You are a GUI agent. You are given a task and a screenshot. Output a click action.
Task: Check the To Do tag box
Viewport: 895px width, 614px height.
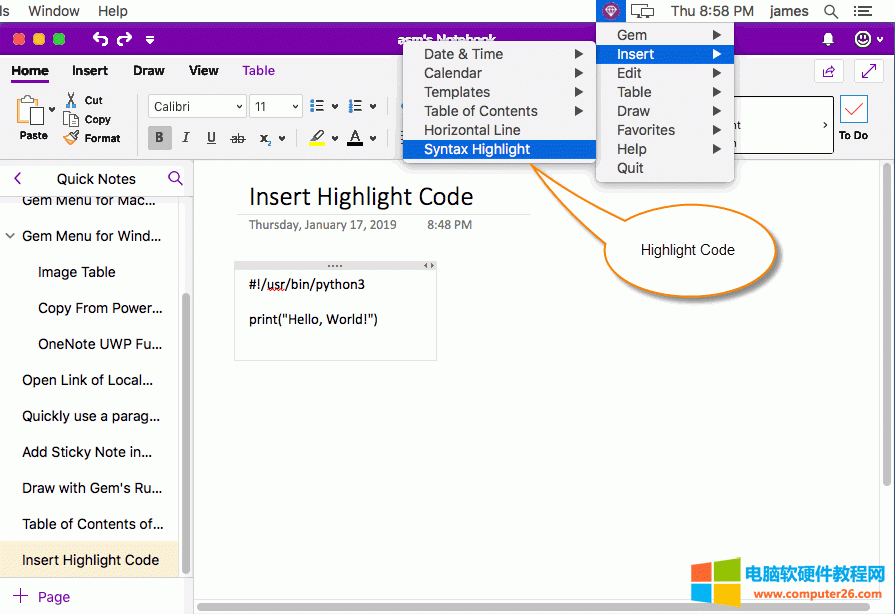[x=853, y=110]
